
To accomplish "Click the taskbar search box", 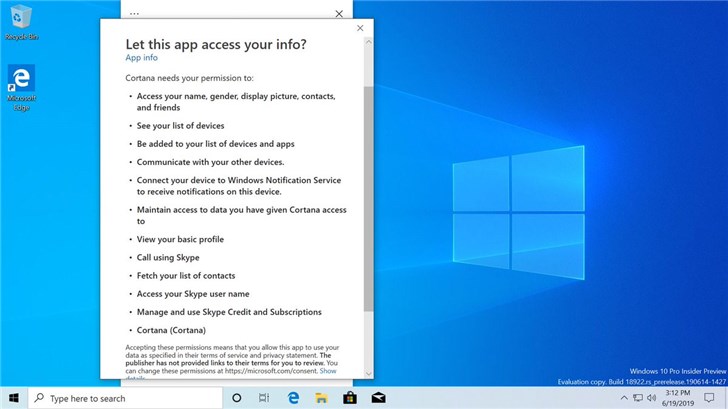I will pyautogui.click(x=125, y=397).
